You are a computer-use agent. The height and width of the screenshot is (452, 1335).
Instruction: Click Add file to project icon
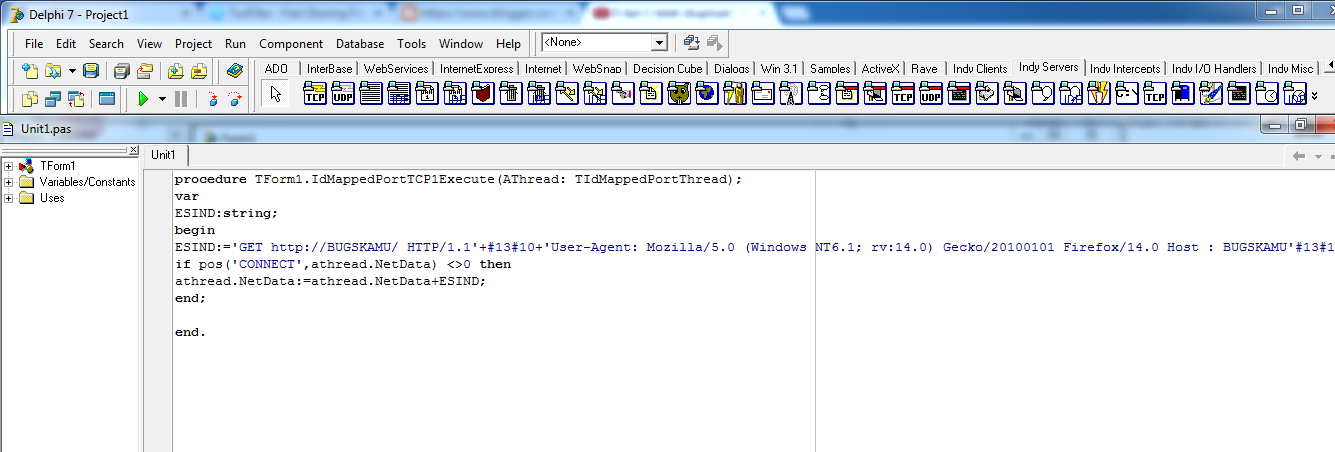175,71
